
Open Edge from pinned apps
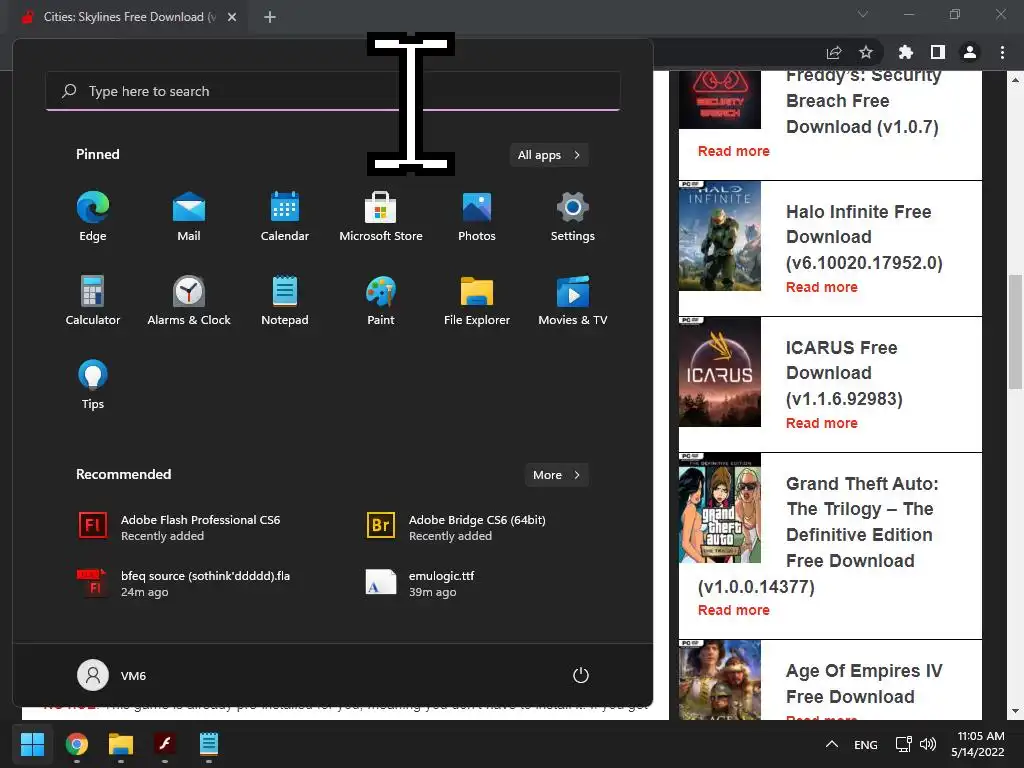point(93,217)
